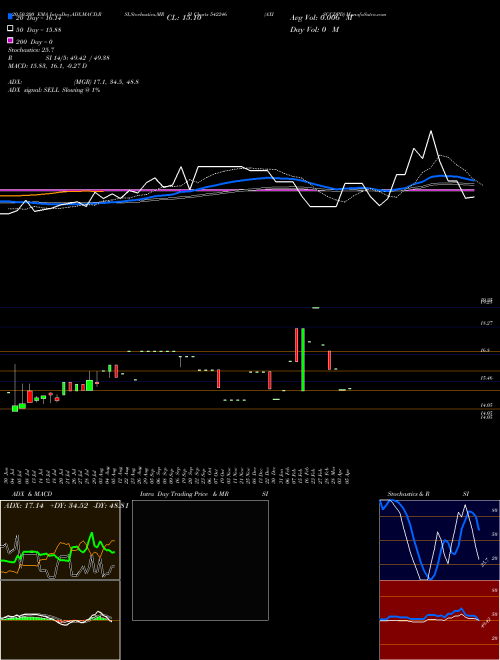This screenshot has width=500, height=660.
Task: Click the tall green candlestick in price chart
Action: pyautogui.click(x=303, y=359)
